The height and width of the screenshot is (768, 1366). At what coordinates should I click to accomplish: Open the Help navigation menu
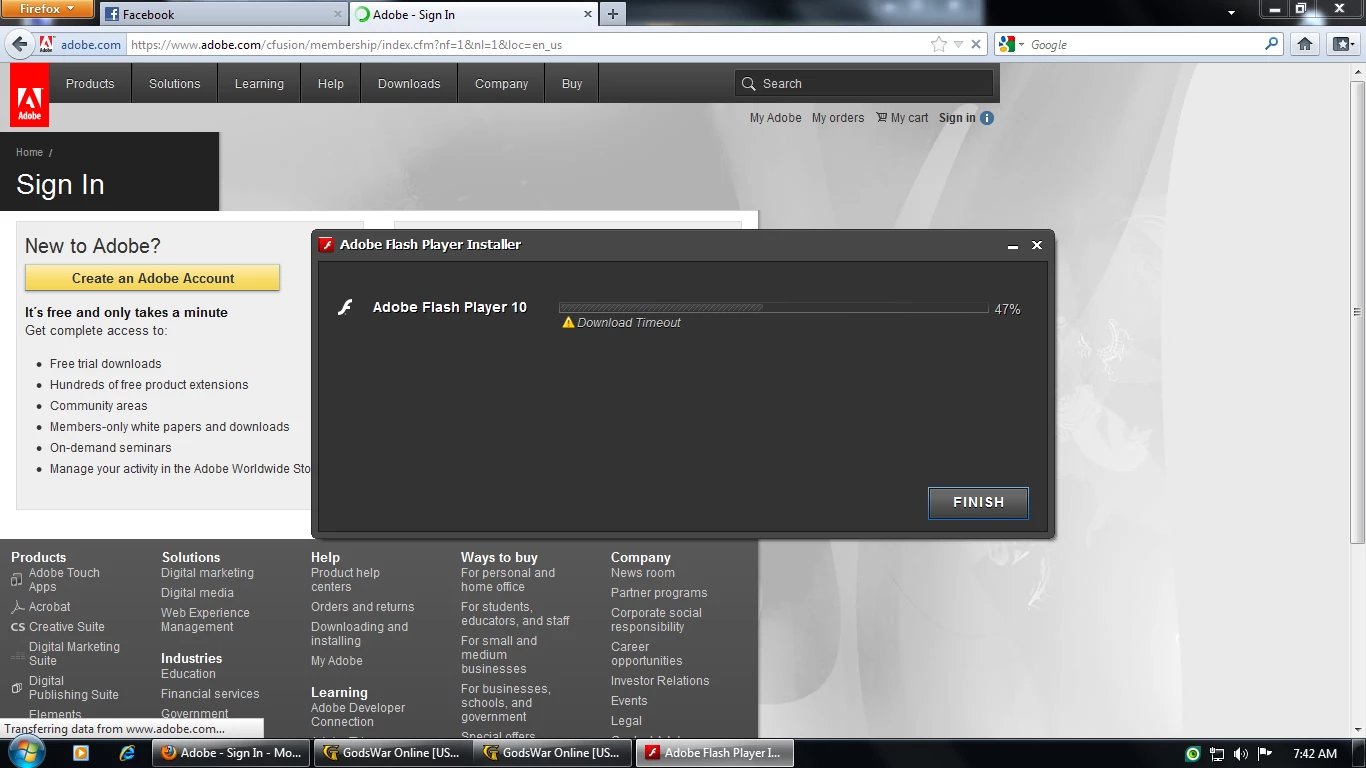tap(331, 84)
